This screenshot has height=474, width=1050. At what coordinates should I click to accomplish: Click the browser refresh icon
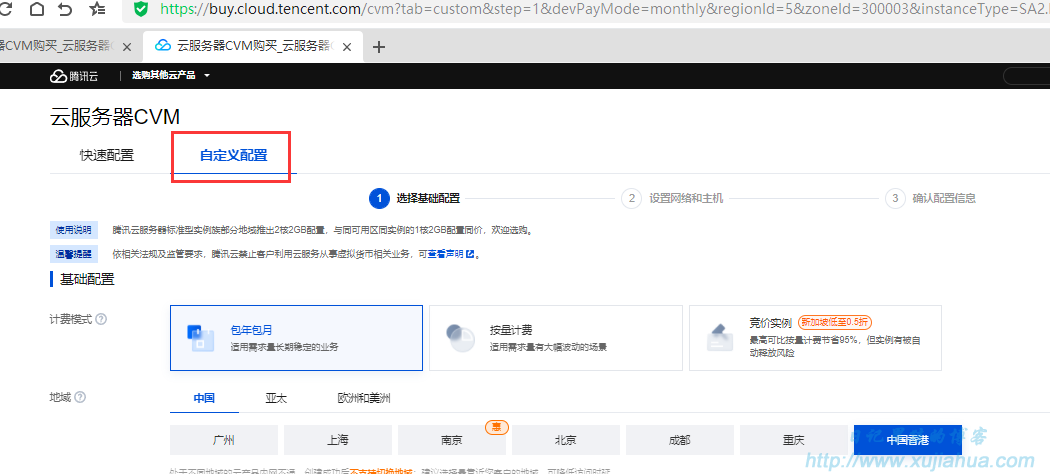tap(6, 9)
